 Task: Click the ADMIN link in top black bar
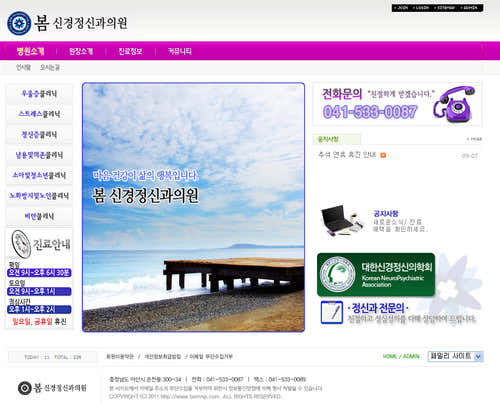[469, 8]
